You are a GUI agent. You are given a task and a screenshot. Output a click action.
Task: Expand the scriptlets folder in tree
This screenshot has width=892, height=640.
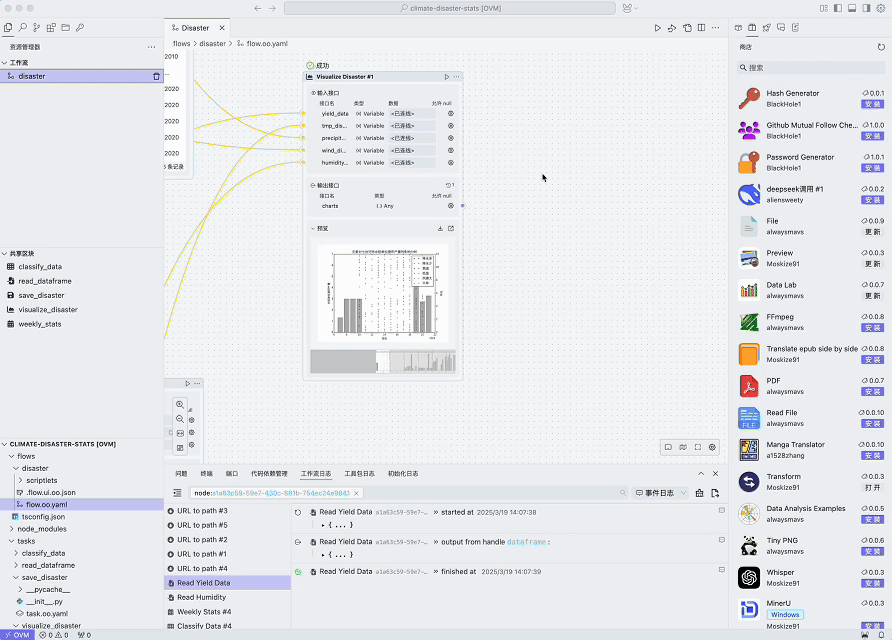tap(21, 480)
